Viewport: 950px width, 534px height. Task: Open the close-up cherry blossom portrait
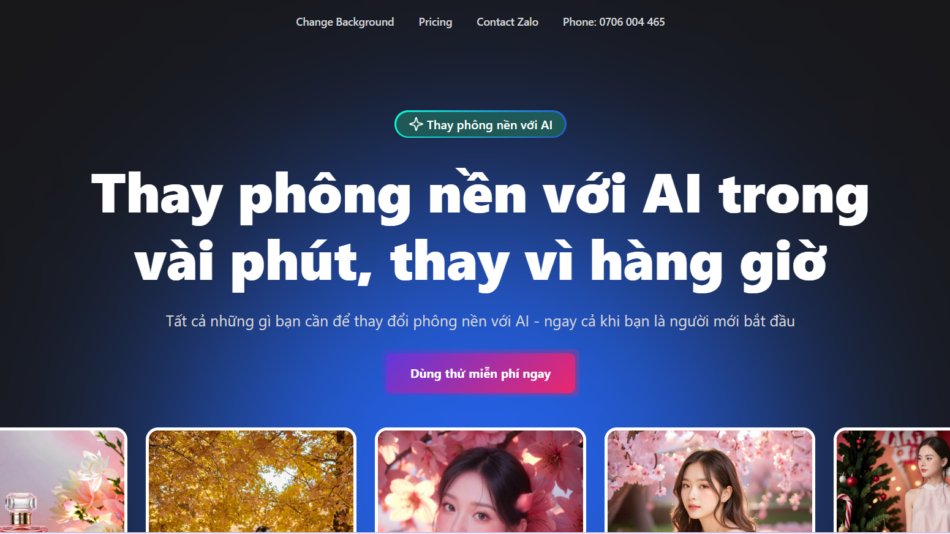click(480, 481)
